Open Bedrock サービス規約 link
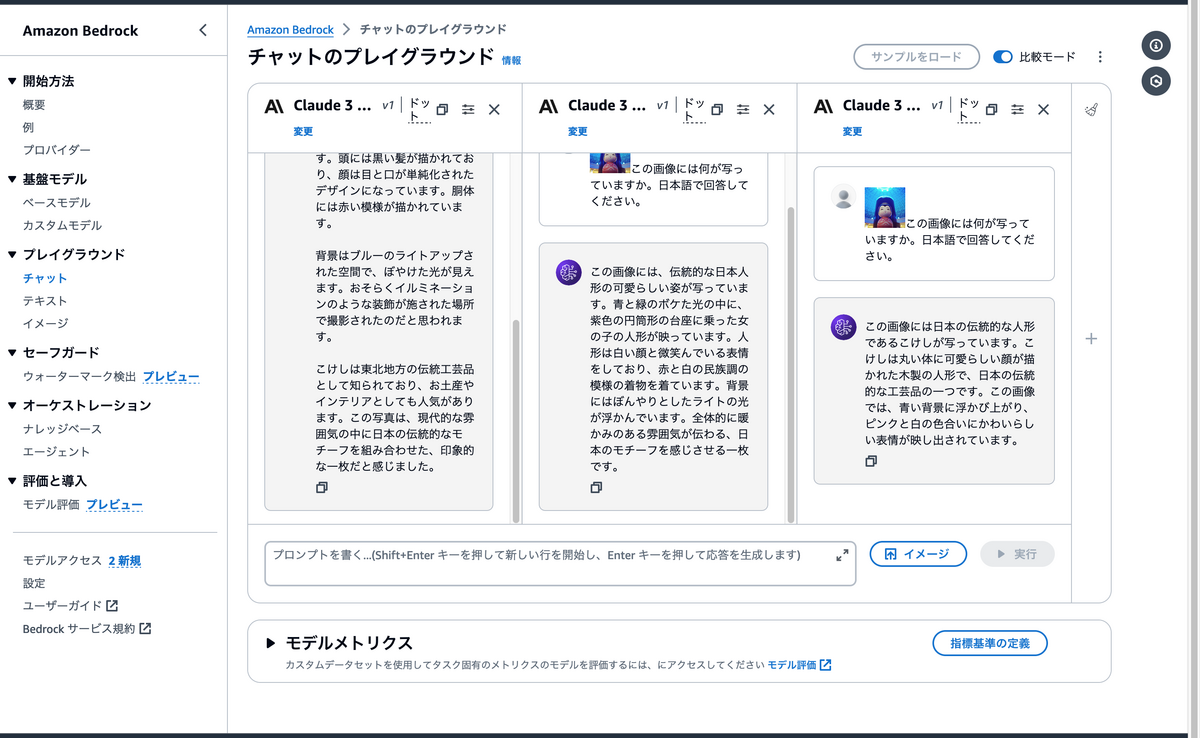Image resolution: width=1200 pixels, height=738 pixels. (x=87, y=629)
